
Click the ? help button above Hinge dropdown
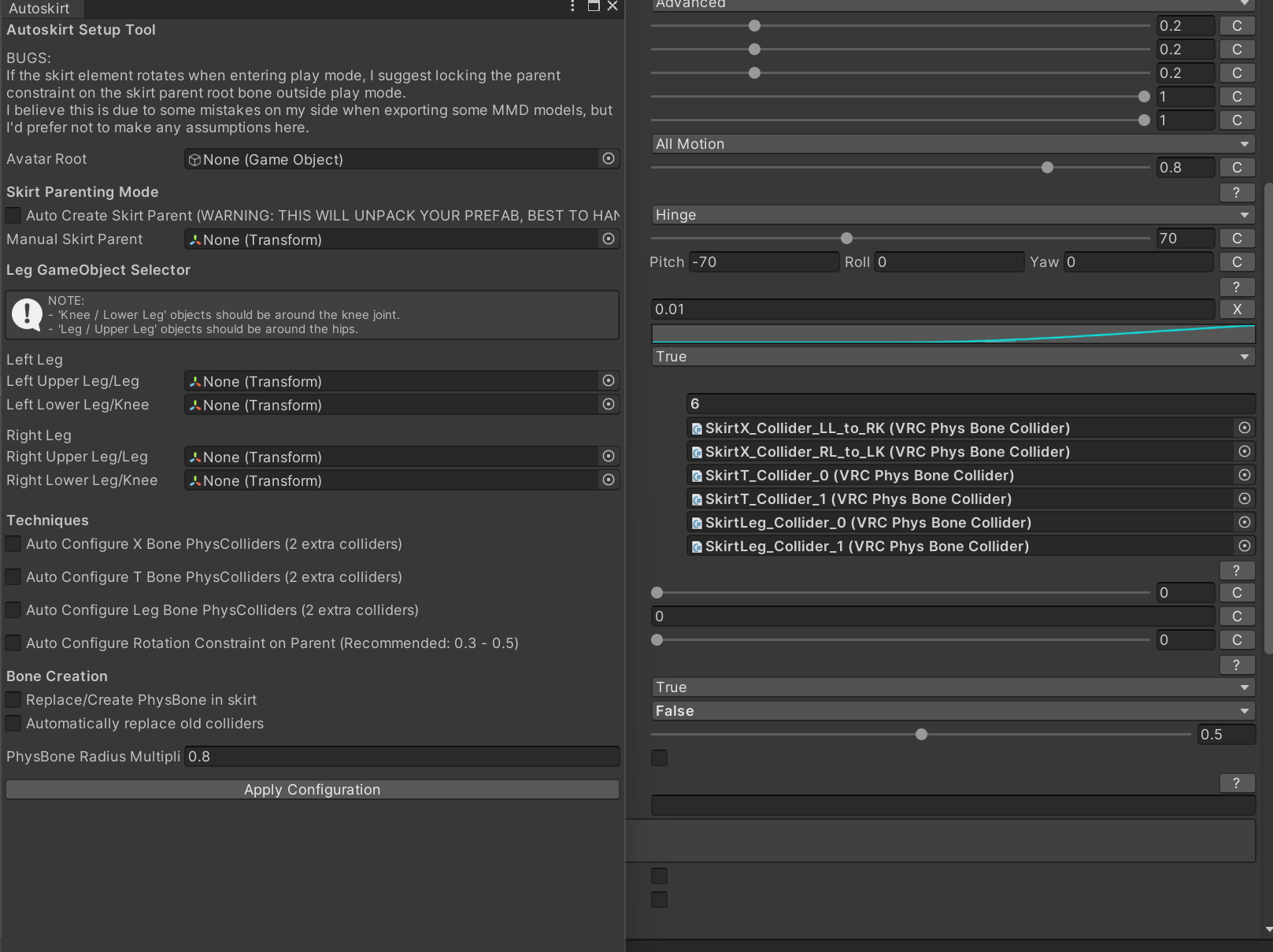point(1237,192)
